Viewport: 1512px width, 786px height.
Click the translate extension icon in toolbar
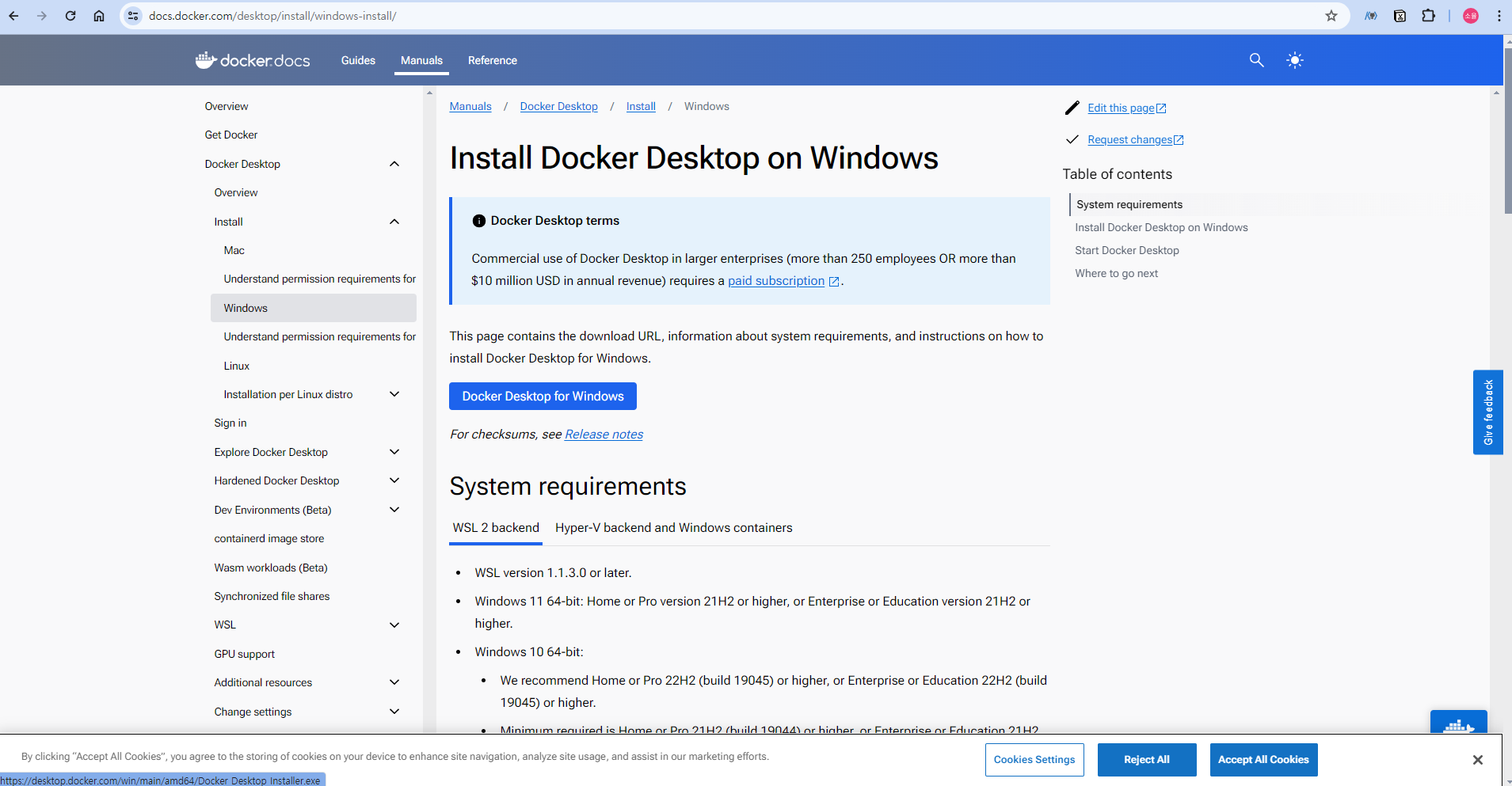(1371, 16)
